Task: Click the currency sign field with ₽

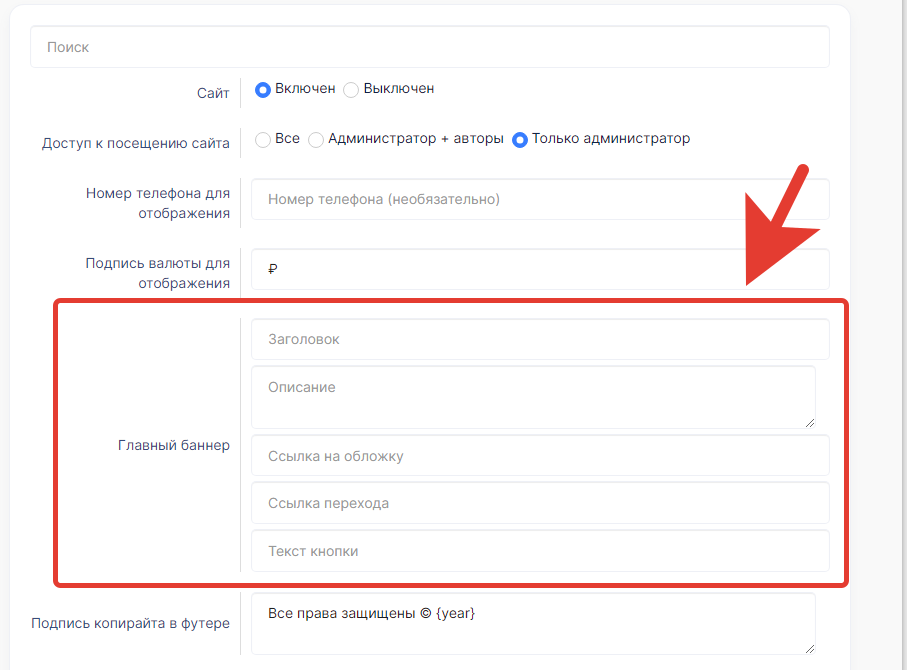Action: (x=540, y=269)
